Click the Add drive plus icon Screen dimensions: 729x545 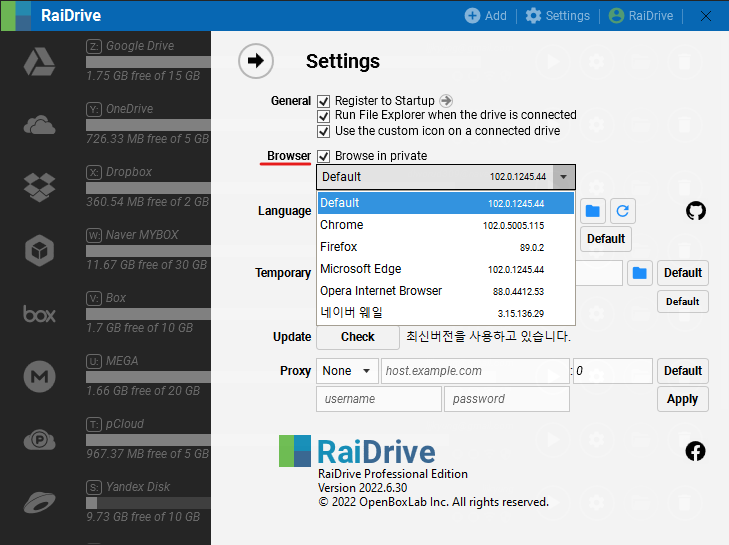[472, 16]
